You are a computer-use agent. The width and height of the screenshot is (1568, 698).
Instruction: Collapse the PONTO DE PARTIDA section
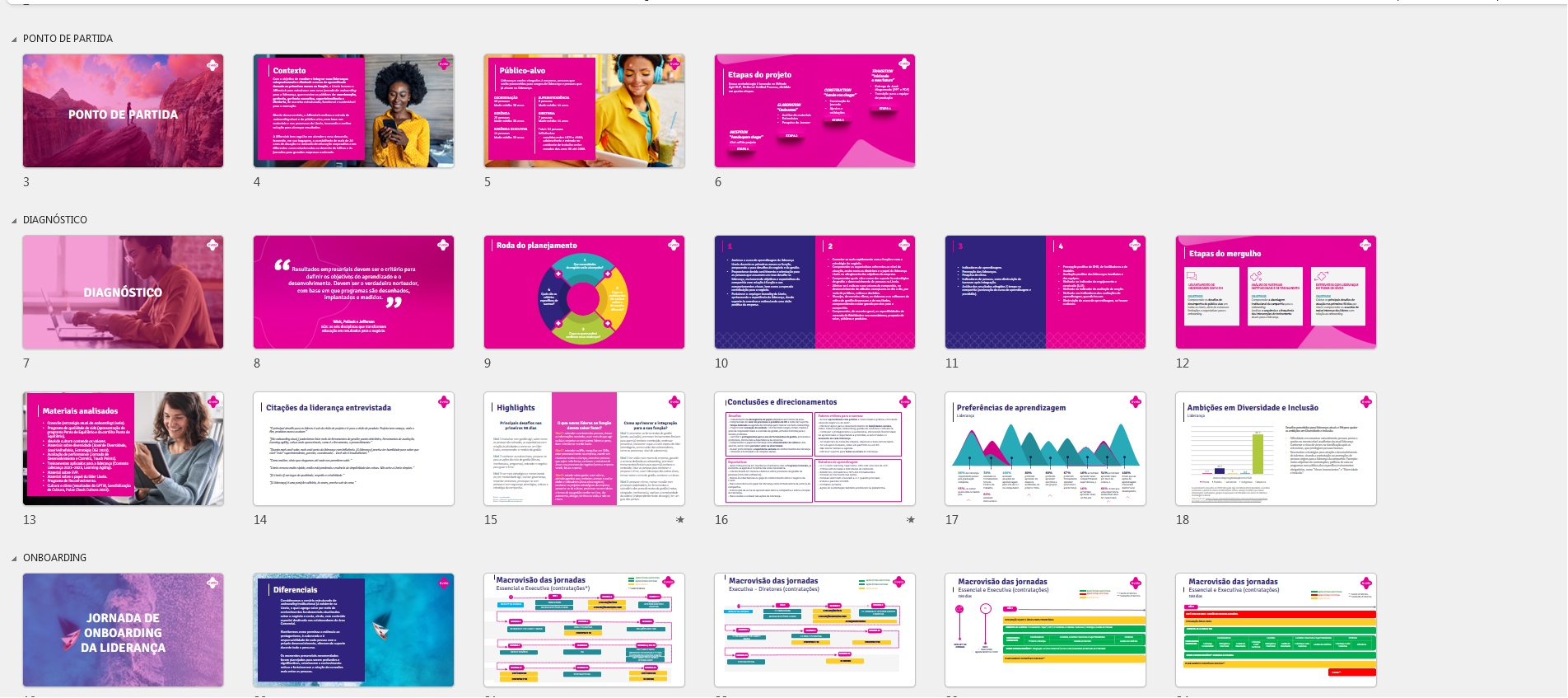[14, 40]
